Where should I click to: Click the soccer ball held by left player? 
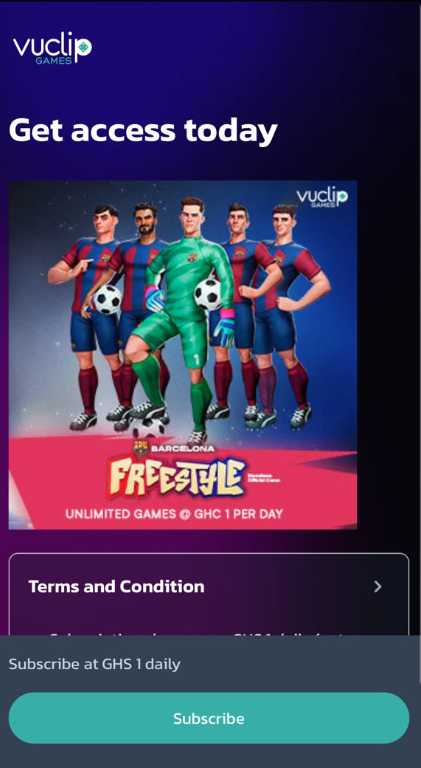pos(107,299)
